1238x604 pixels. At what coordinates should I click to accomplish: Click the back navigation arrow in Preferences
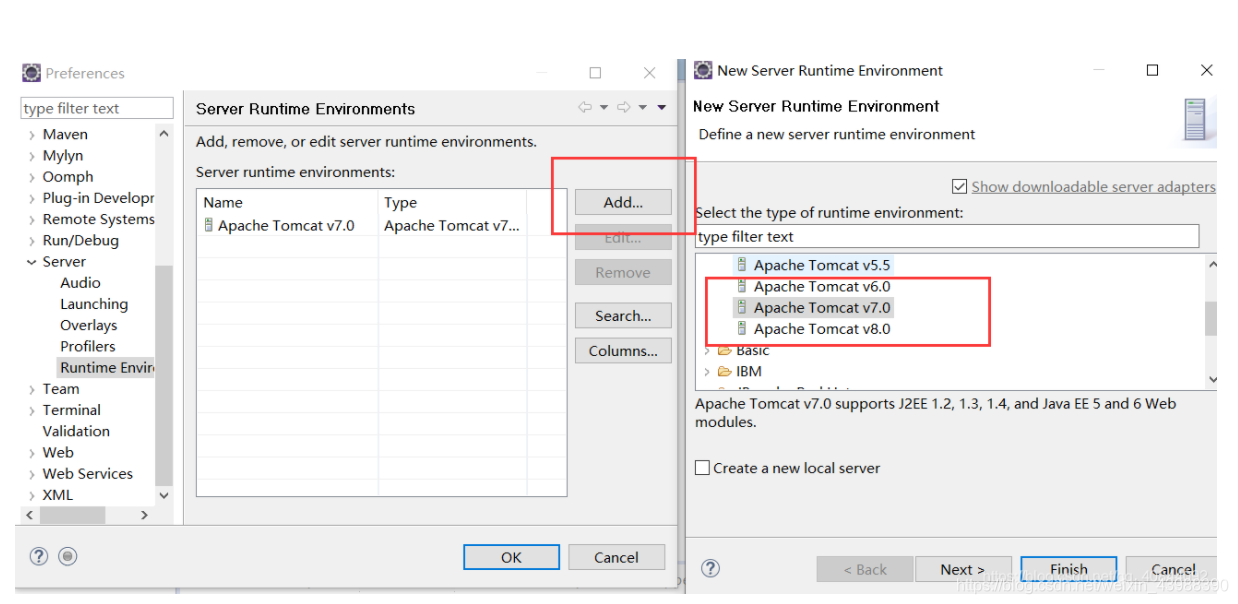[585, 107]
